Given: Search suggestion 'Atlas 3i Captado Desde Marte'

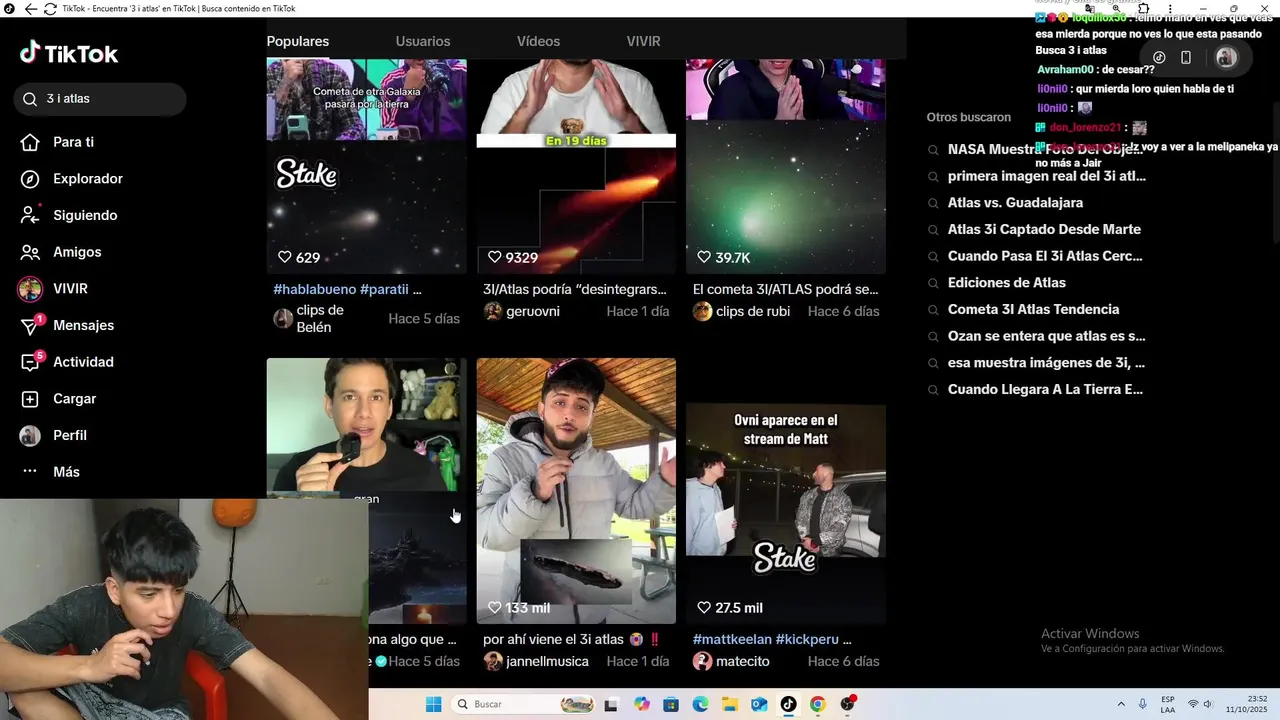Looking at the screenshot, I should (1044, 229).
